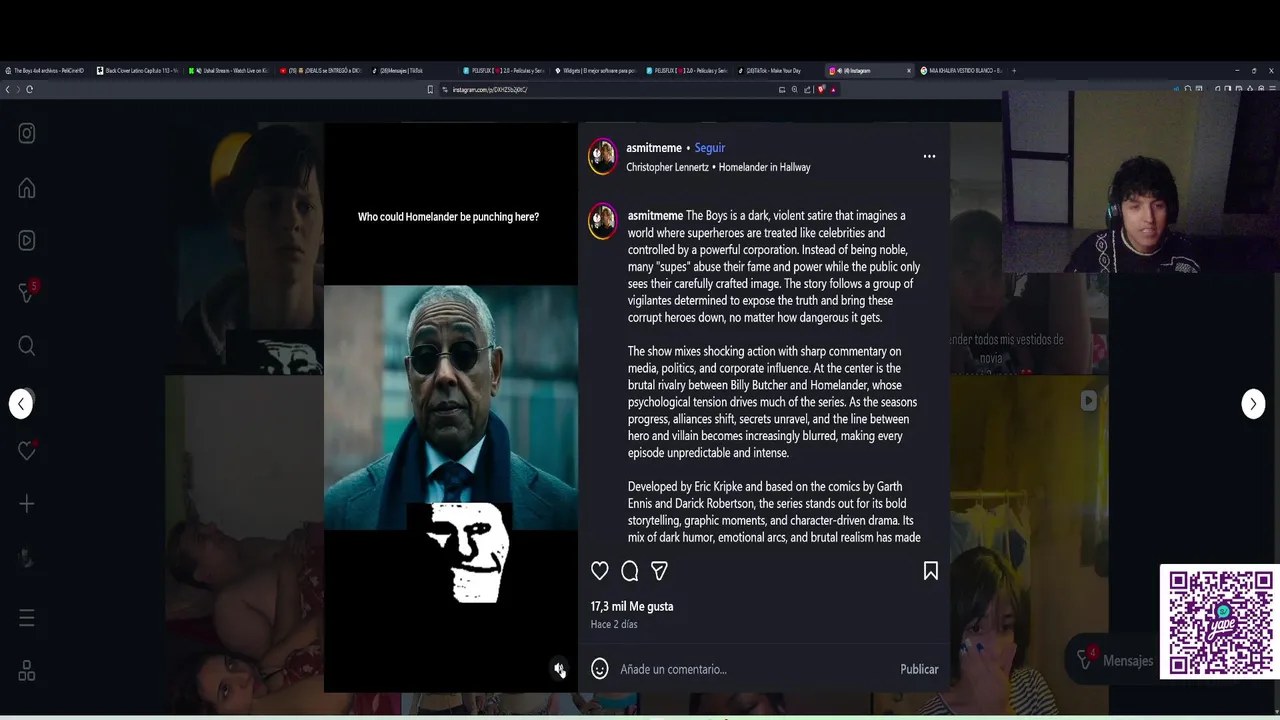The height and width of the screenshot is (720, 1280).
Task: Share the post with paper plane icon
Action: 659,571
